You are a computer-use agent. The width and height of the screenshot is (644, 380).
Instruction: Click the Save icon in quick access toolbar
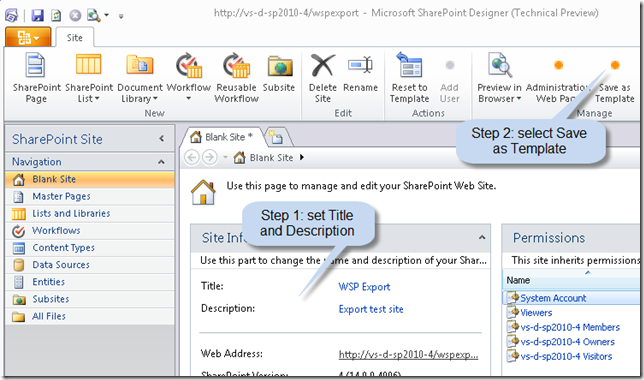click(x=38, y=16)
